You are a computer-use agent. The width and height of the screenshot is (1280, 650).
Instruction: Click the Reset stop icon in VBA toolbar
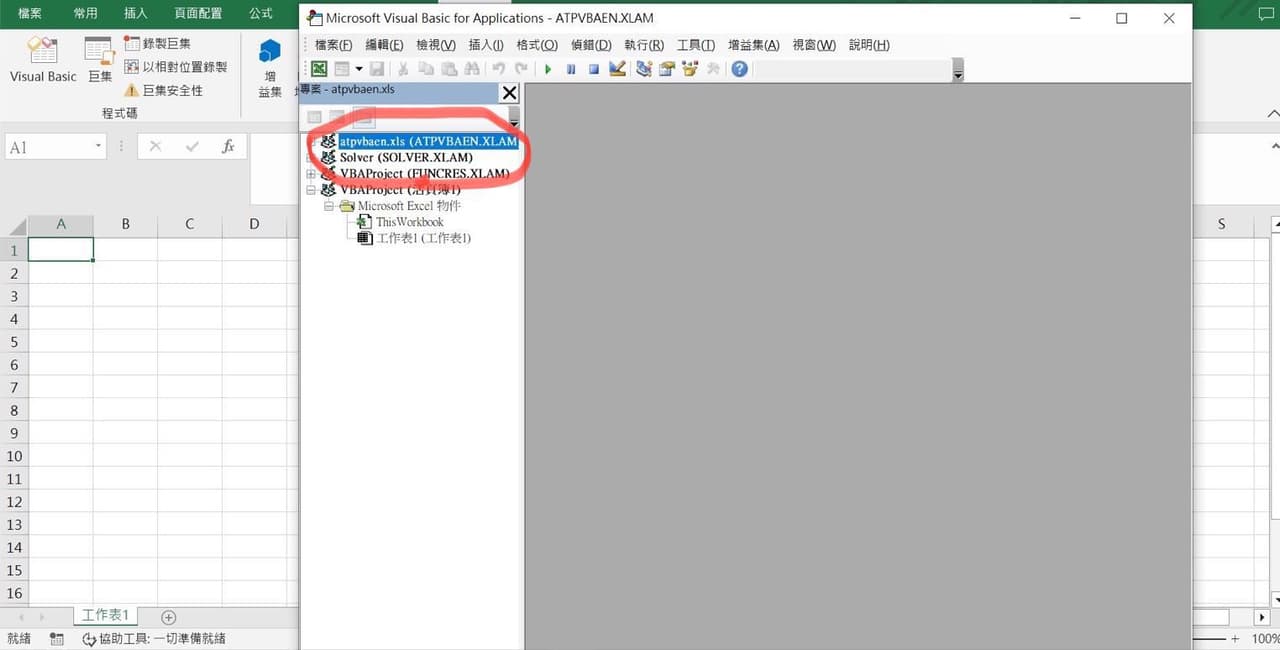coord(593,69)
